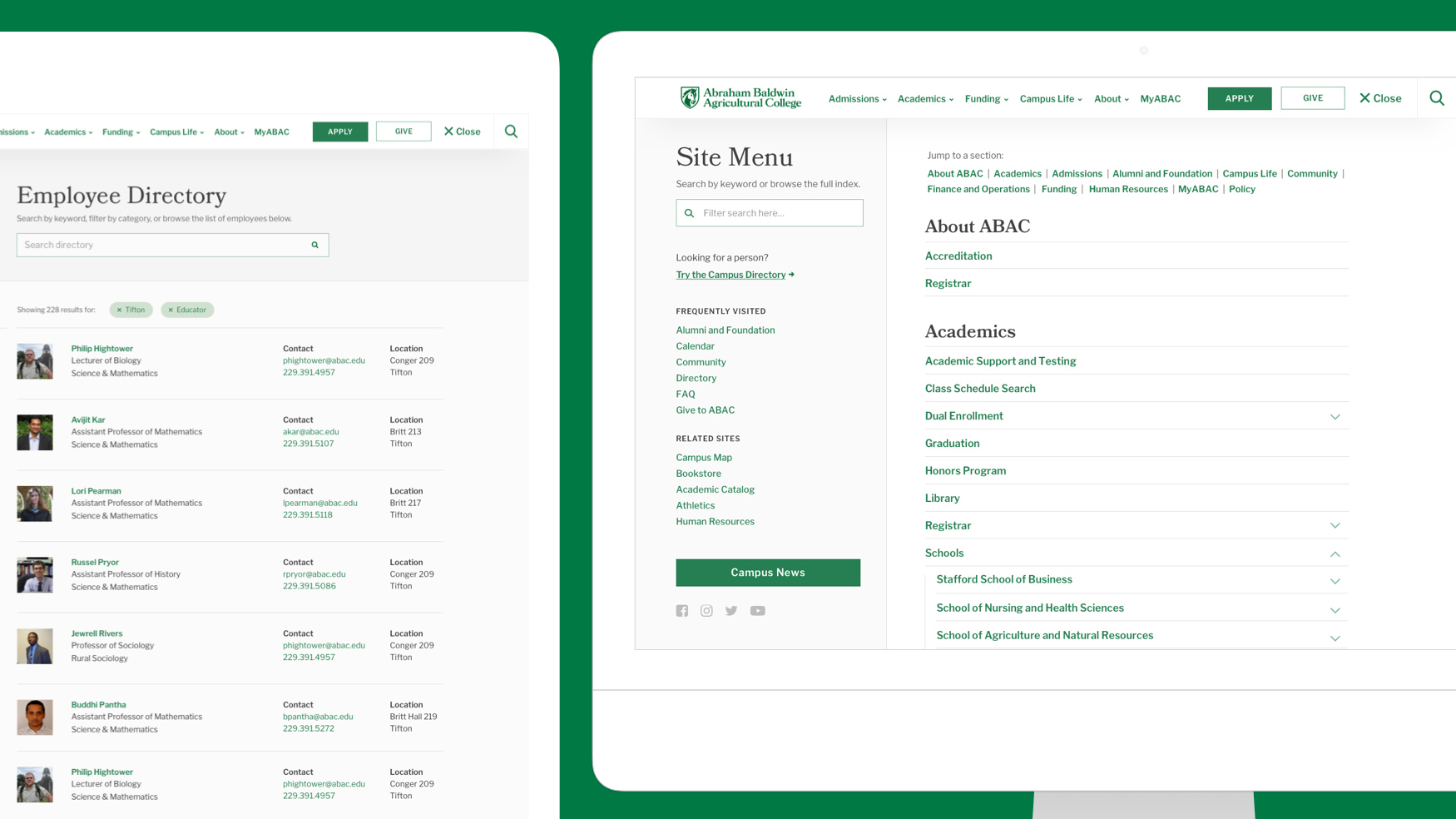Open Accreditation under About ABAC
The image size is (1456, 819).
(958, 256)
